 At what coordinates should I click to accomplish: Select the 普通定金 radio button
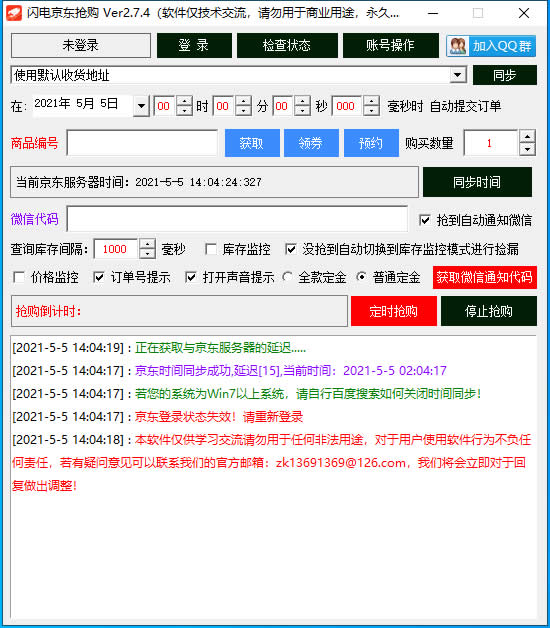coord(361,277)
